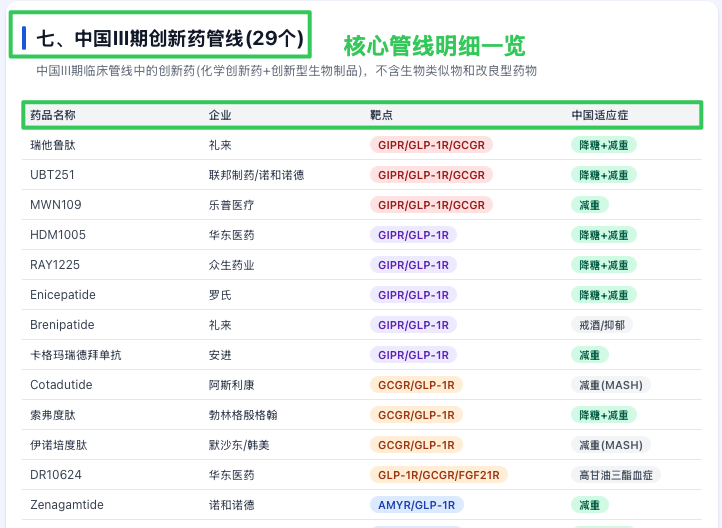Click the heading 七、中国III期创新药管线(29个)
Image resolution: width=722 pixels, height=528 pixels.
tap(169, 38)
